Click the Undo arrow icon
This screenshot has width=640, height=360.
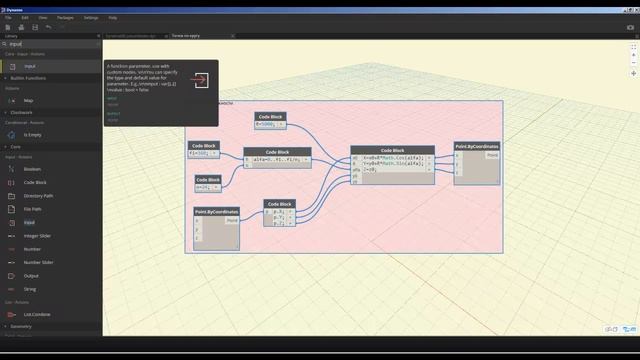point(49,27)
